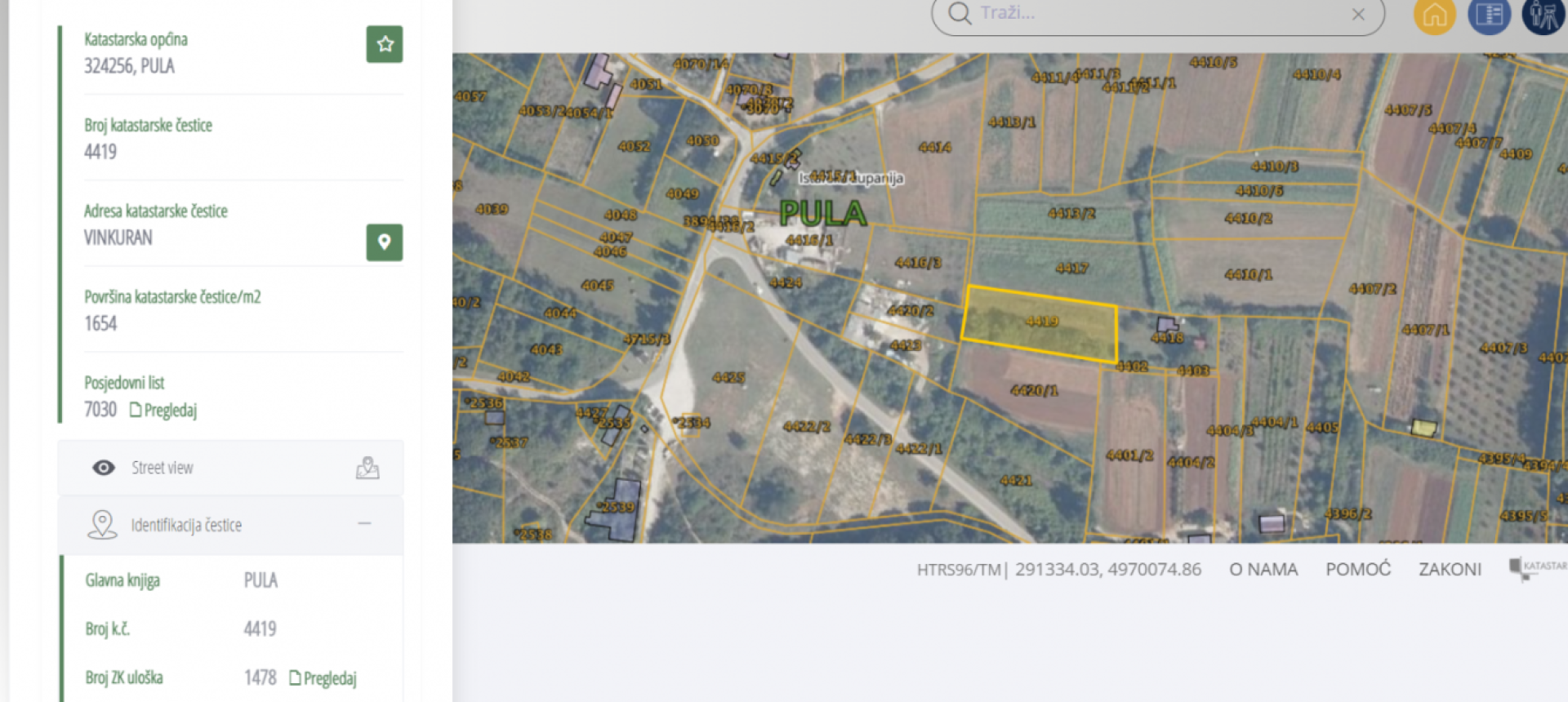This screenshot has width=1568, height=702.
Task: Toggle the Street view eye icon
Action: pyautogui.click(x=104, y=468)
